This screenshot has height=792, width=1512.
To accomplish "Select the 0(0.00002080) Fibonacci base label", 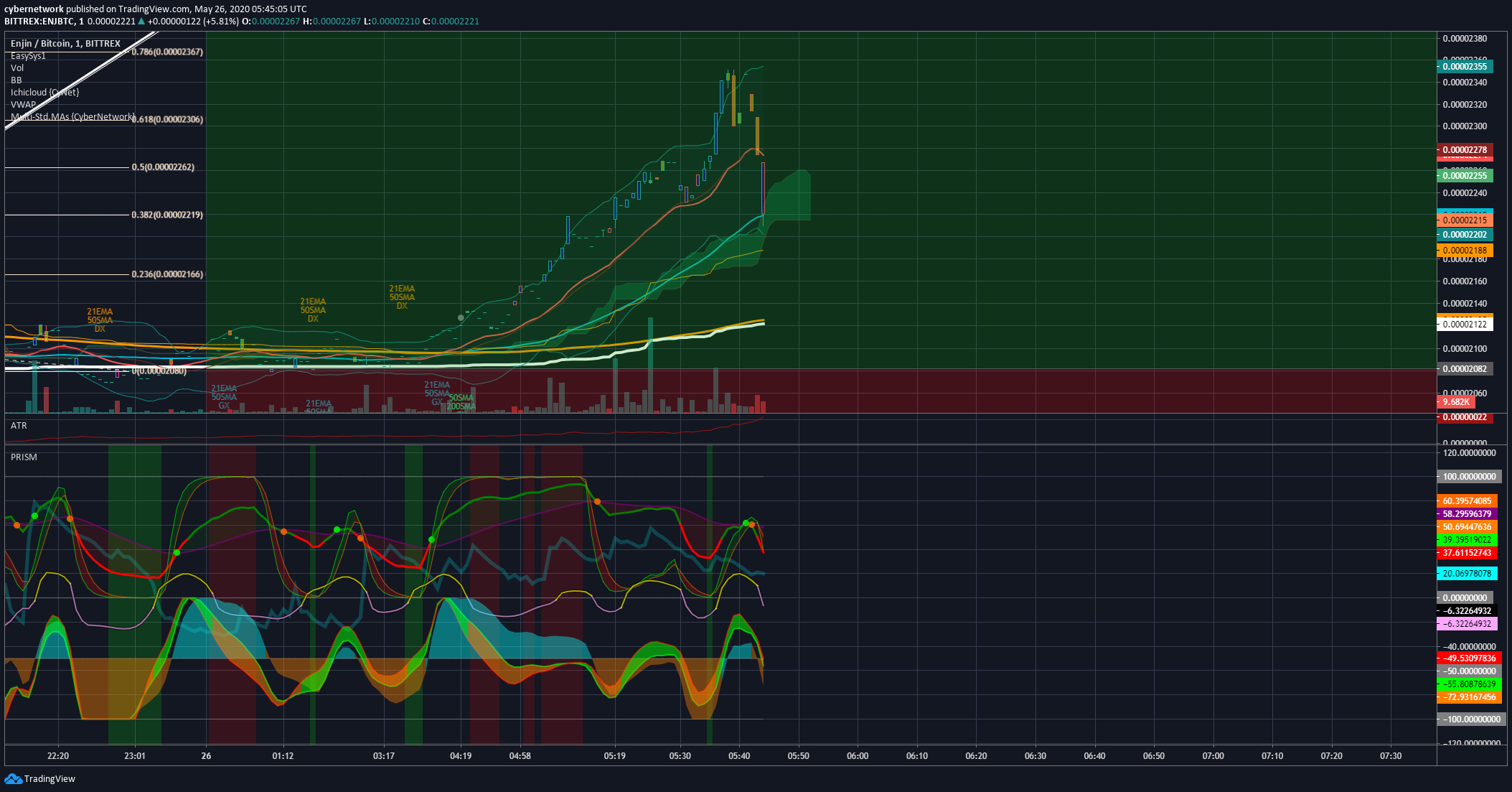I will pos(160,371).
